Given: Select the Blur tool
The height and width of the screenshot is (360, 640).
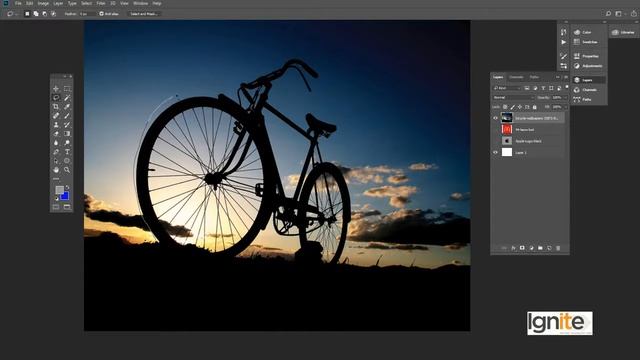Looking at the screenshot, I should 56,143.
